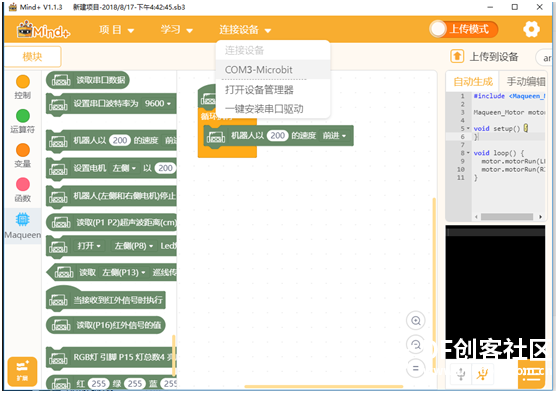This screenshot has width=558, height=393.
Task: Select the orange 控制 category circle
Action: click(x=23, y=82)
